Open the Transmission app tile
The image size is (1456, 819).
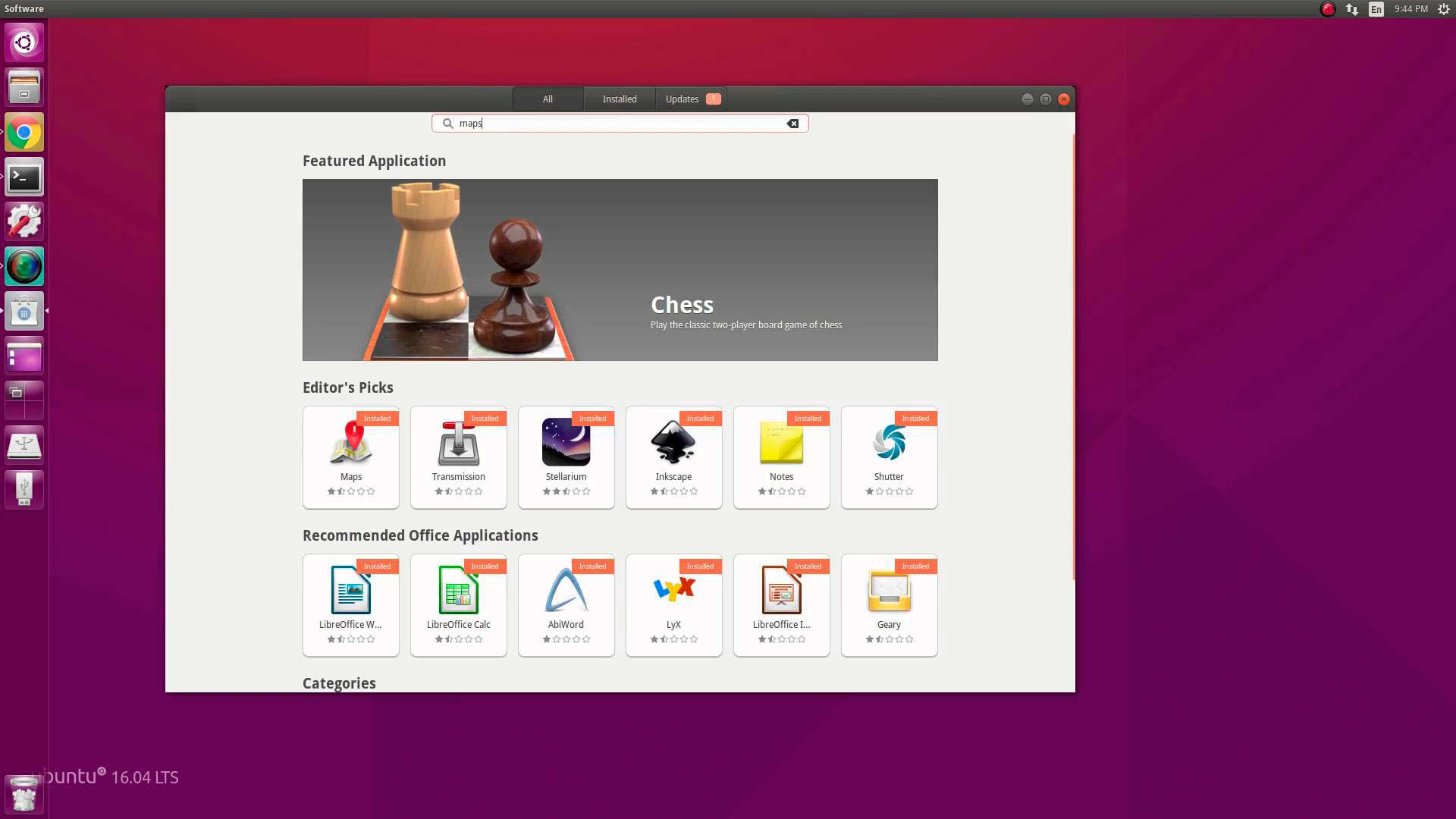pos(459,457)
